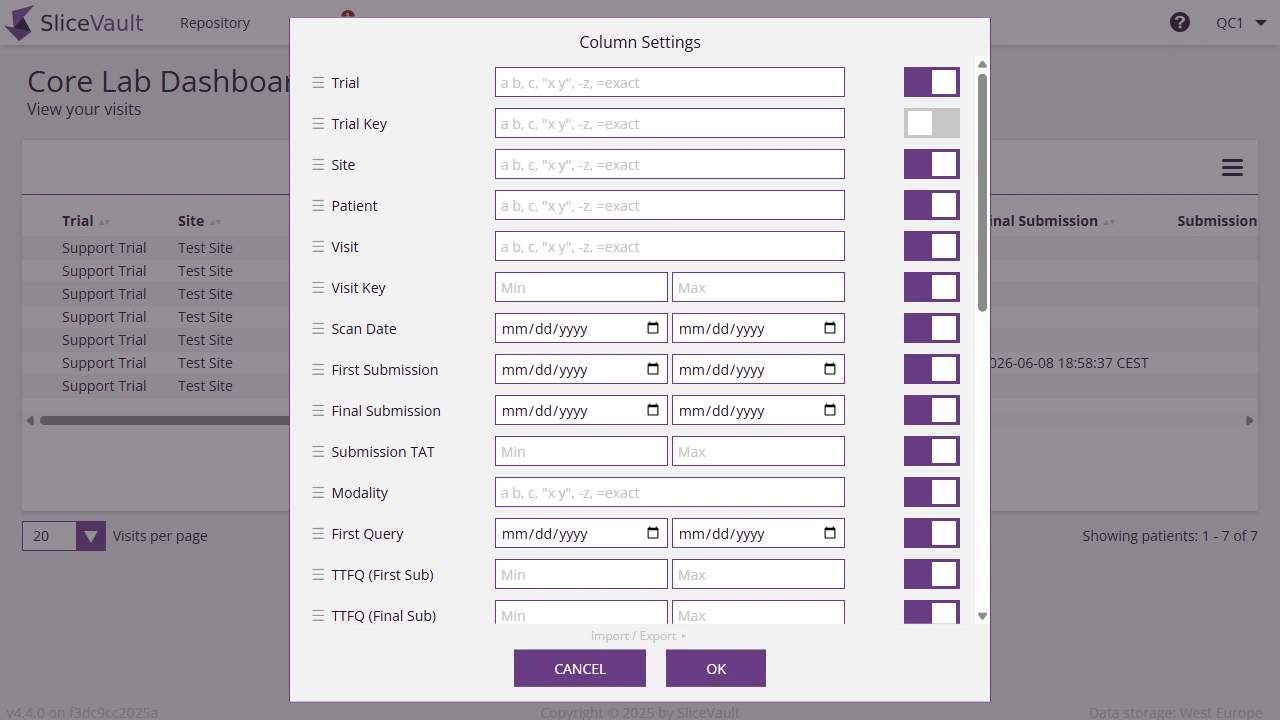Open the visits per page dropdown
This screenshot has height=720, width=1280.
(64, 536)
